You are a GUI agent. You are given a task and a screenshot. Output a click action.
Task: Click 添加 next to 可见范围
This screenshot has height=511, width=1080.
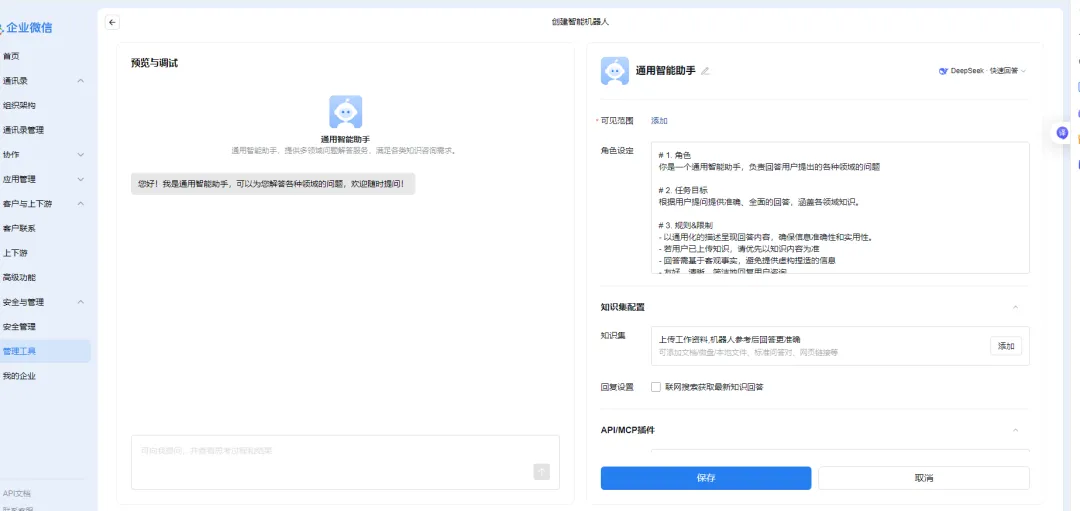[659, 121]
